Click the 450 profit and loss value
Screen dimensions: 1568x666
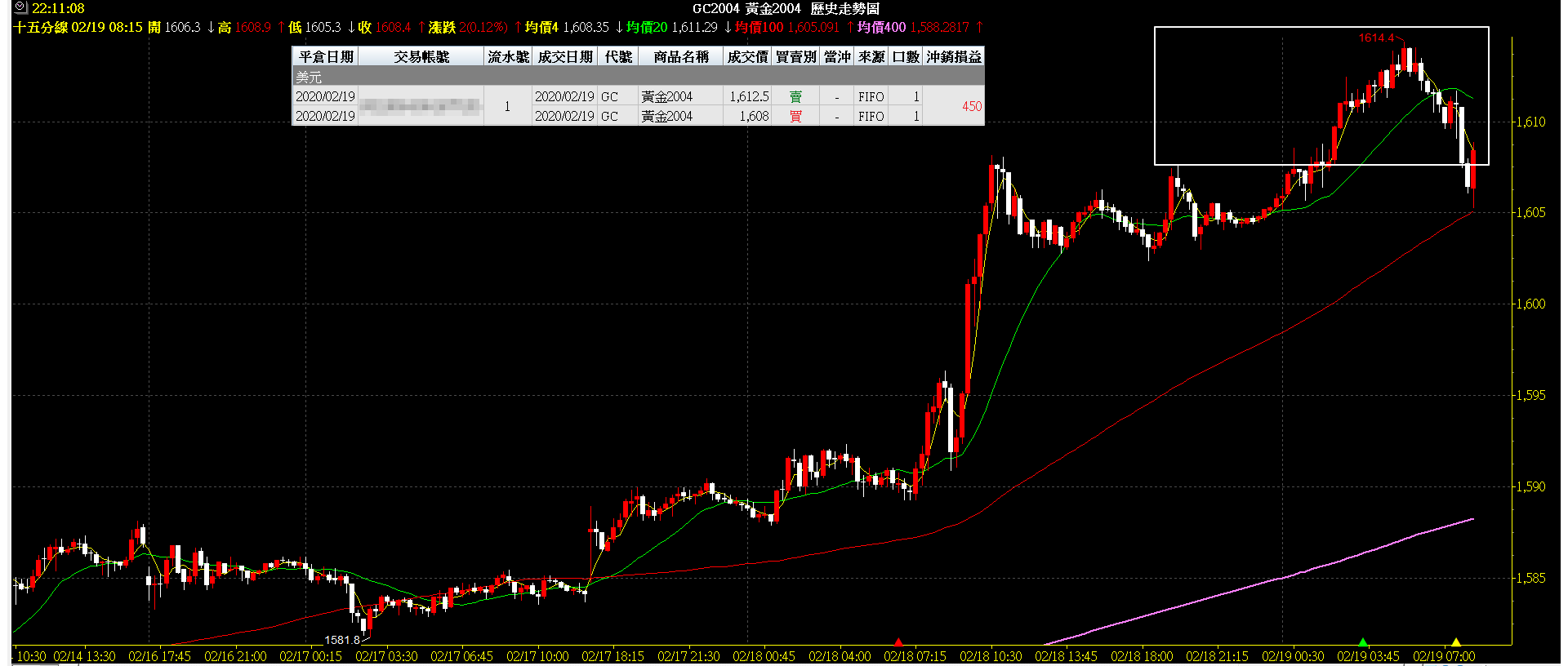point(972,106)
